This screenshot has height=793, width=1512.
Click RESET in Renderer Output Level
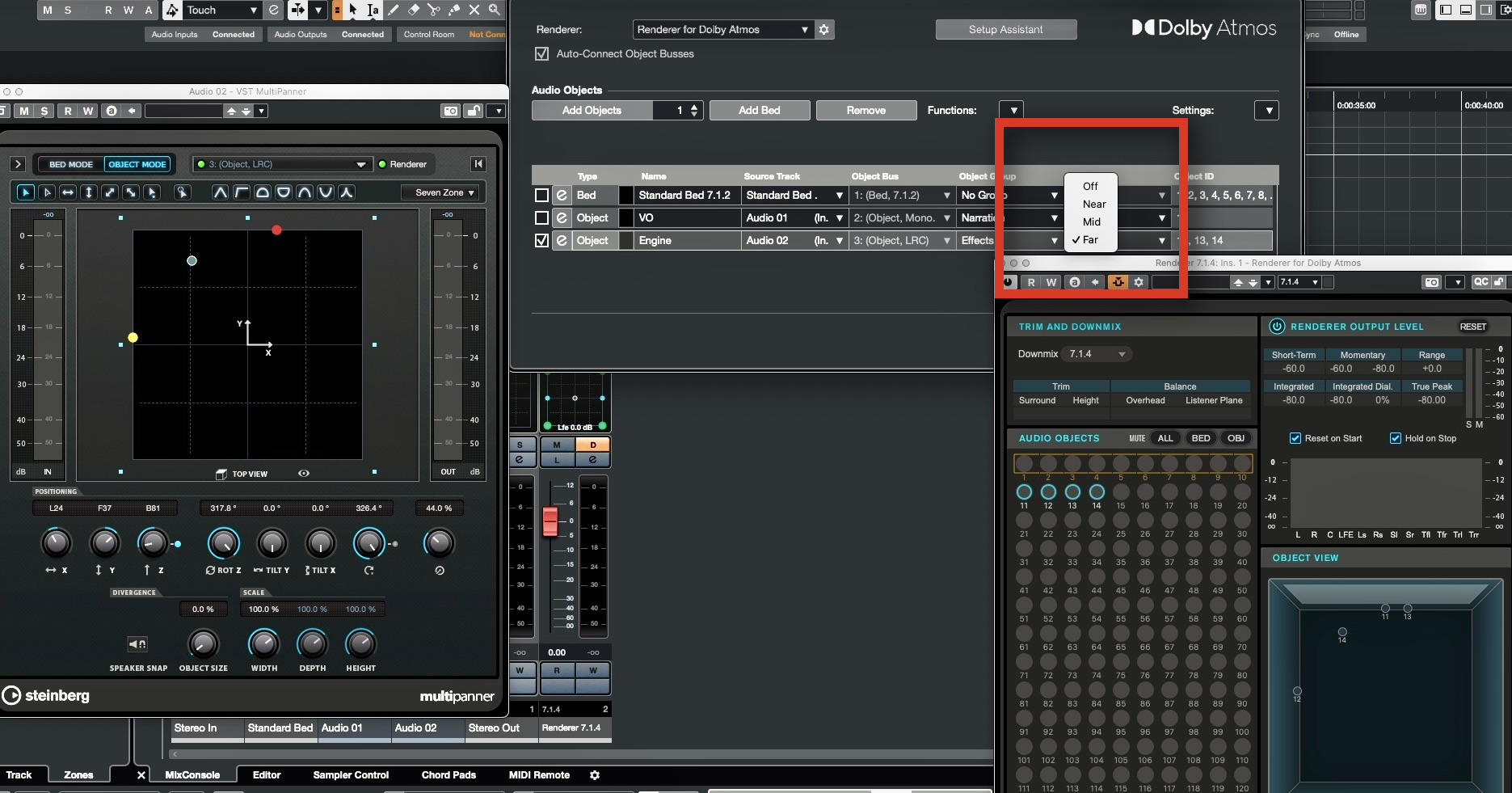1472,327
